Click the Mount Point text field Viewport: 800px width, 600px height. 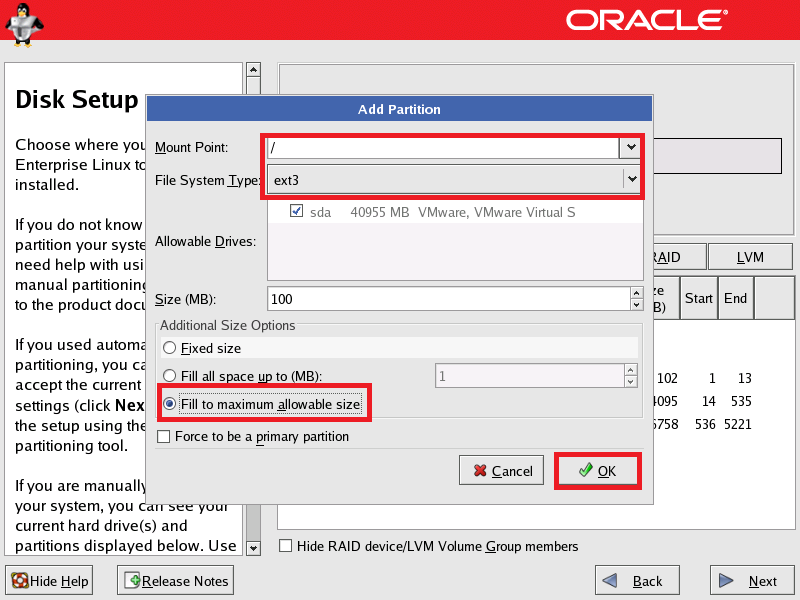pos(443,148)
